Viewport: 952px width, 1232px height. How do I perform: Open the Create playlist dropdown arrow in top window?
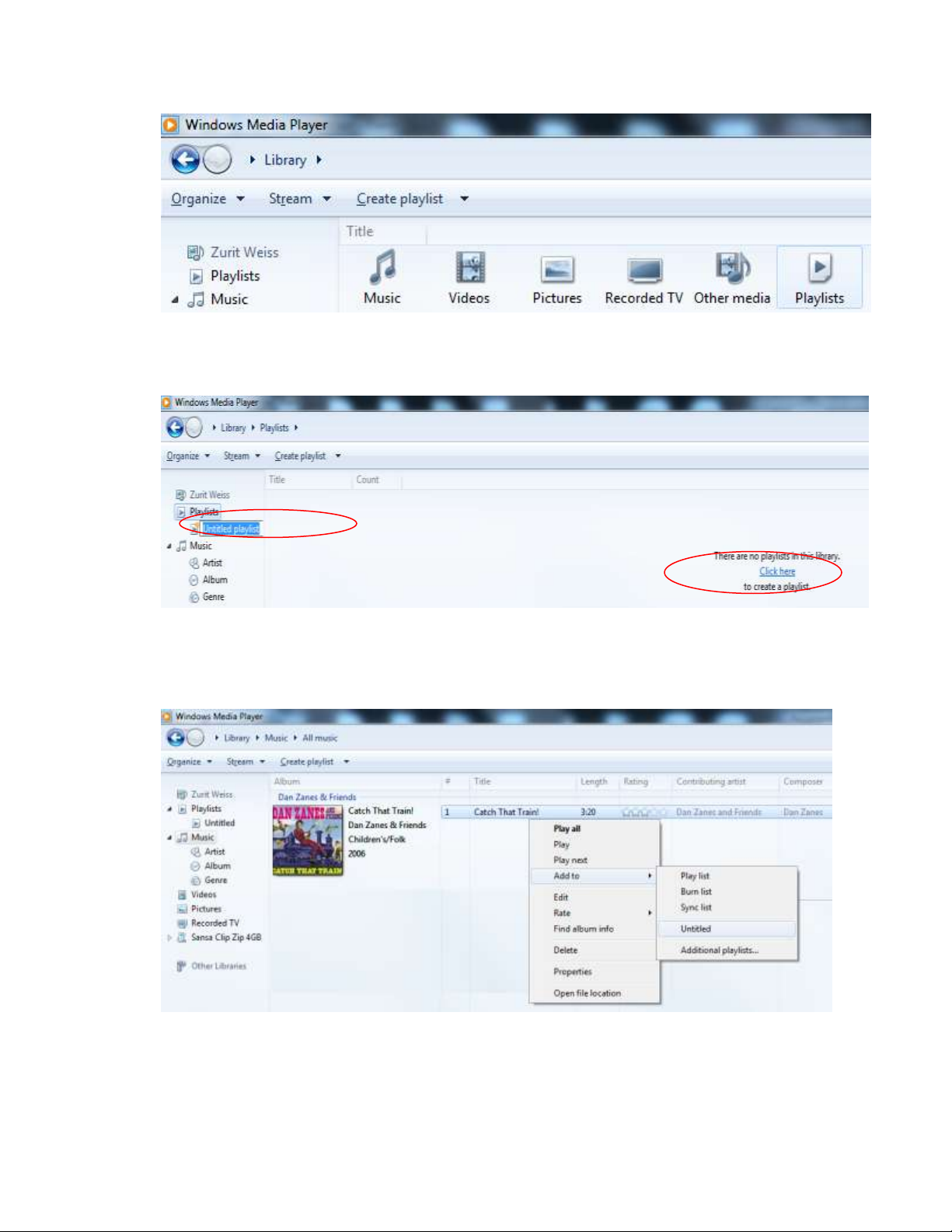464,199
